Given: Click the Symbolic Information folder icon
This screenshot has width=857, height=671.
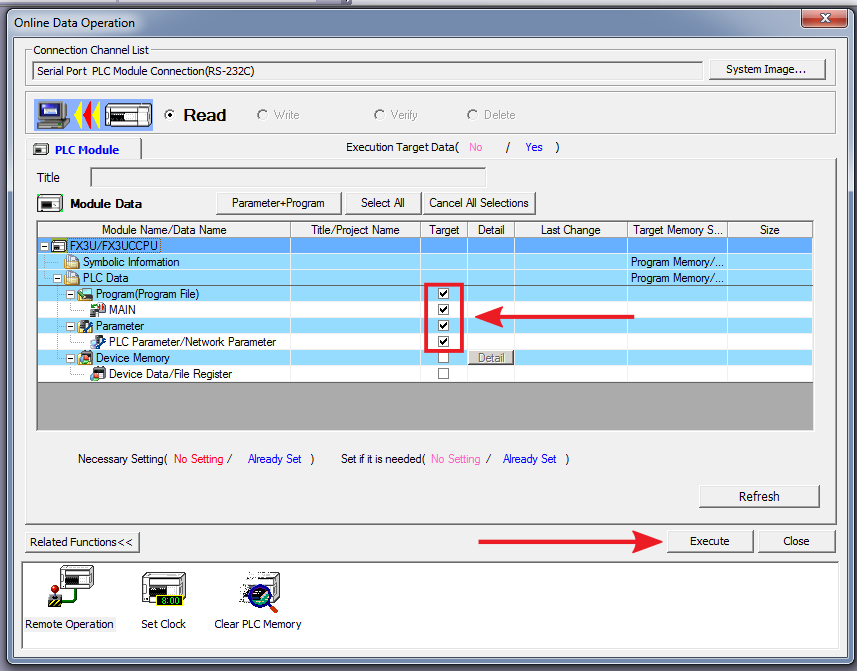Looking at the screenshot, I should pos(72,262).
